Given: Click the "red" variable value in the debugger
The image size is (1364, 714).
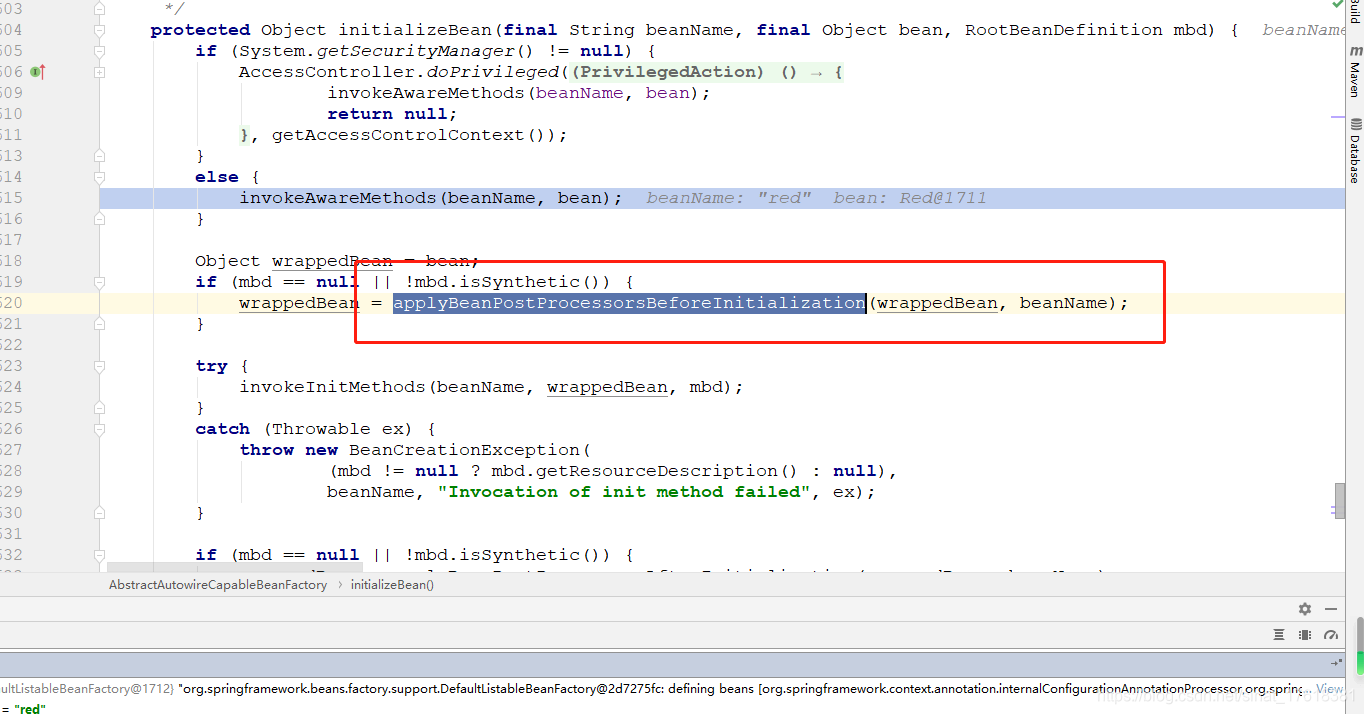Looking at the screenshot, I should pyautogui.click(x=30, y=709).
